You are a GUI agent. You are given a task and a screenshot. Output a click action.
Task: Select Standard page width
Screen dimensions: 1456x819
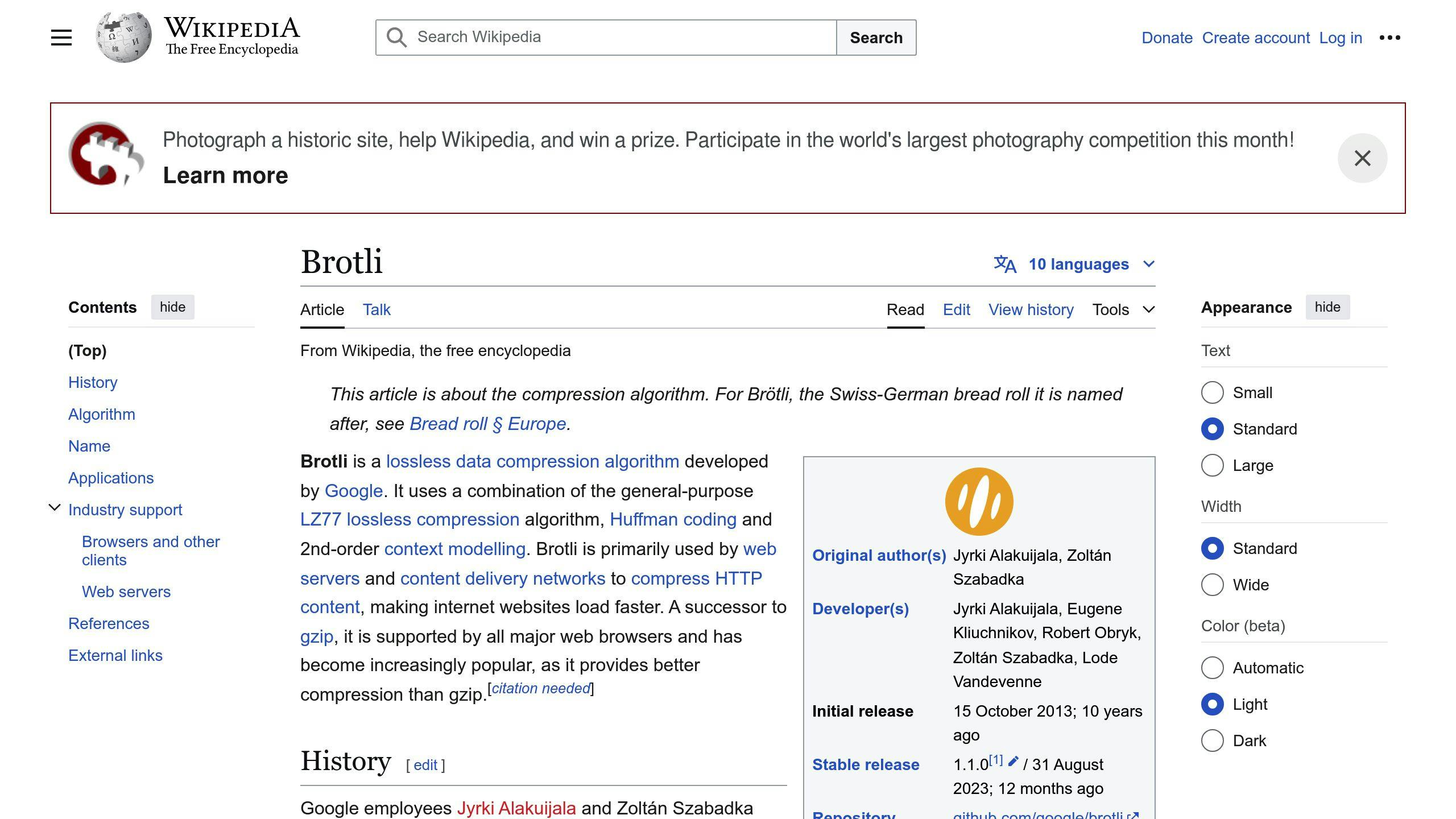point(1212,548)
